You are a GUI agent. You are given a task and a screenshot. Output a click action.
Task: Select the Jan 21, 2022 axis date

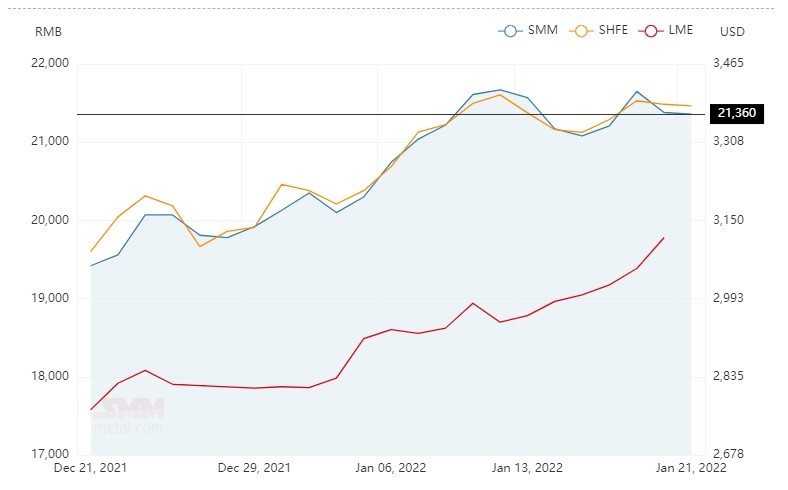coord(691,468)
